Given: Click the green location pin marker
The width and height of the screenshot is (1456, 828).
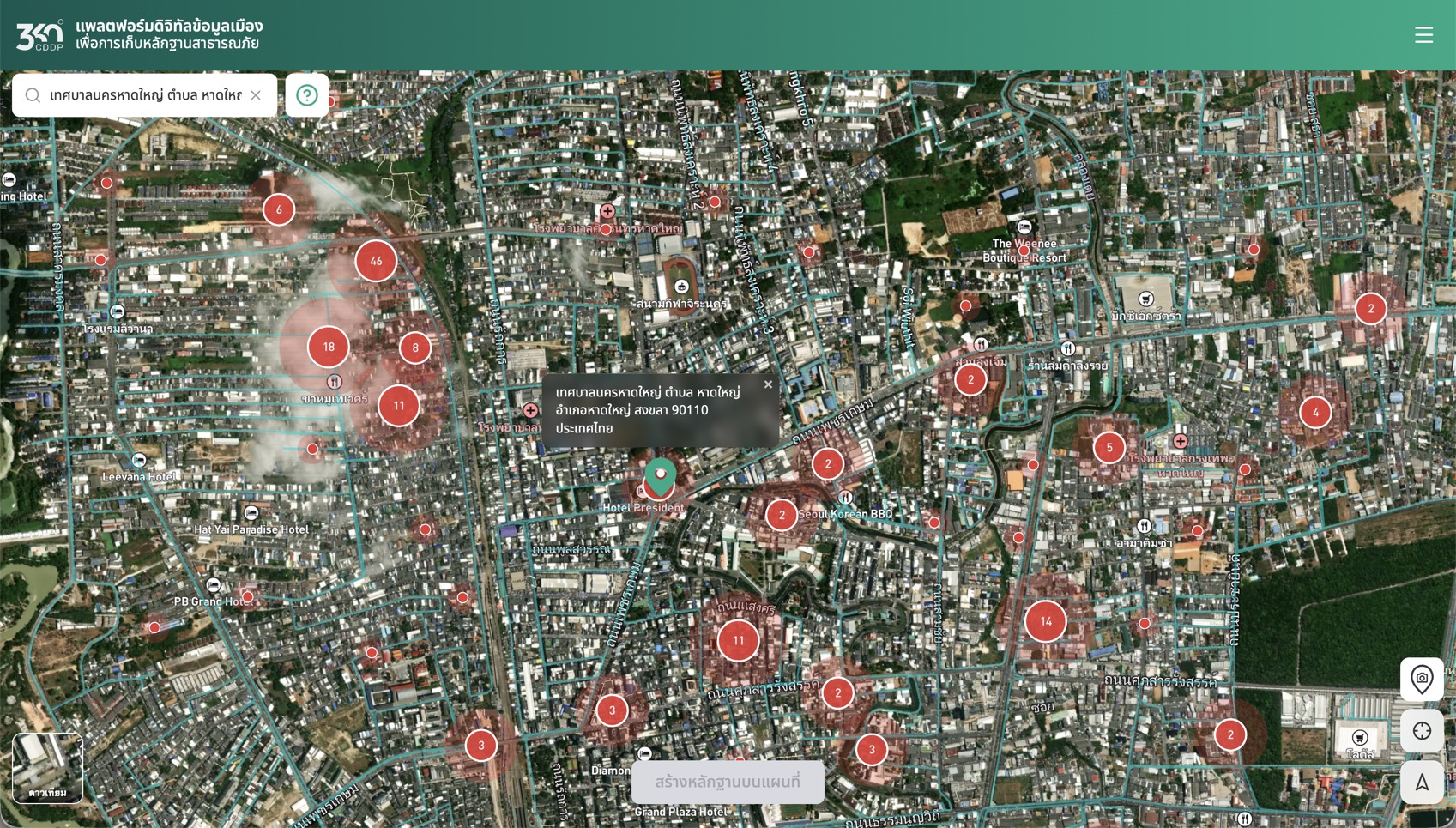Looking at the screenshot, I should click(x=660, y=476).
